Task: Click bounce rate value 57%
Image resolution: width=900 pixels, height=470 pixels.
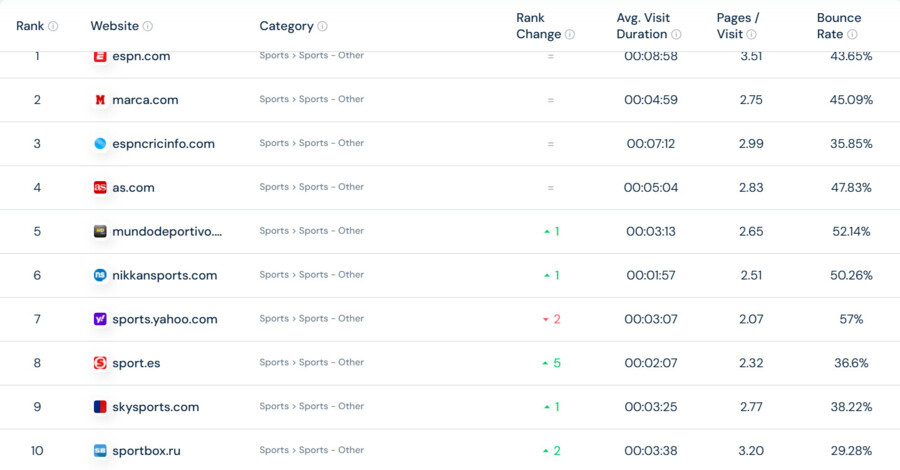Action: (851, 319)
